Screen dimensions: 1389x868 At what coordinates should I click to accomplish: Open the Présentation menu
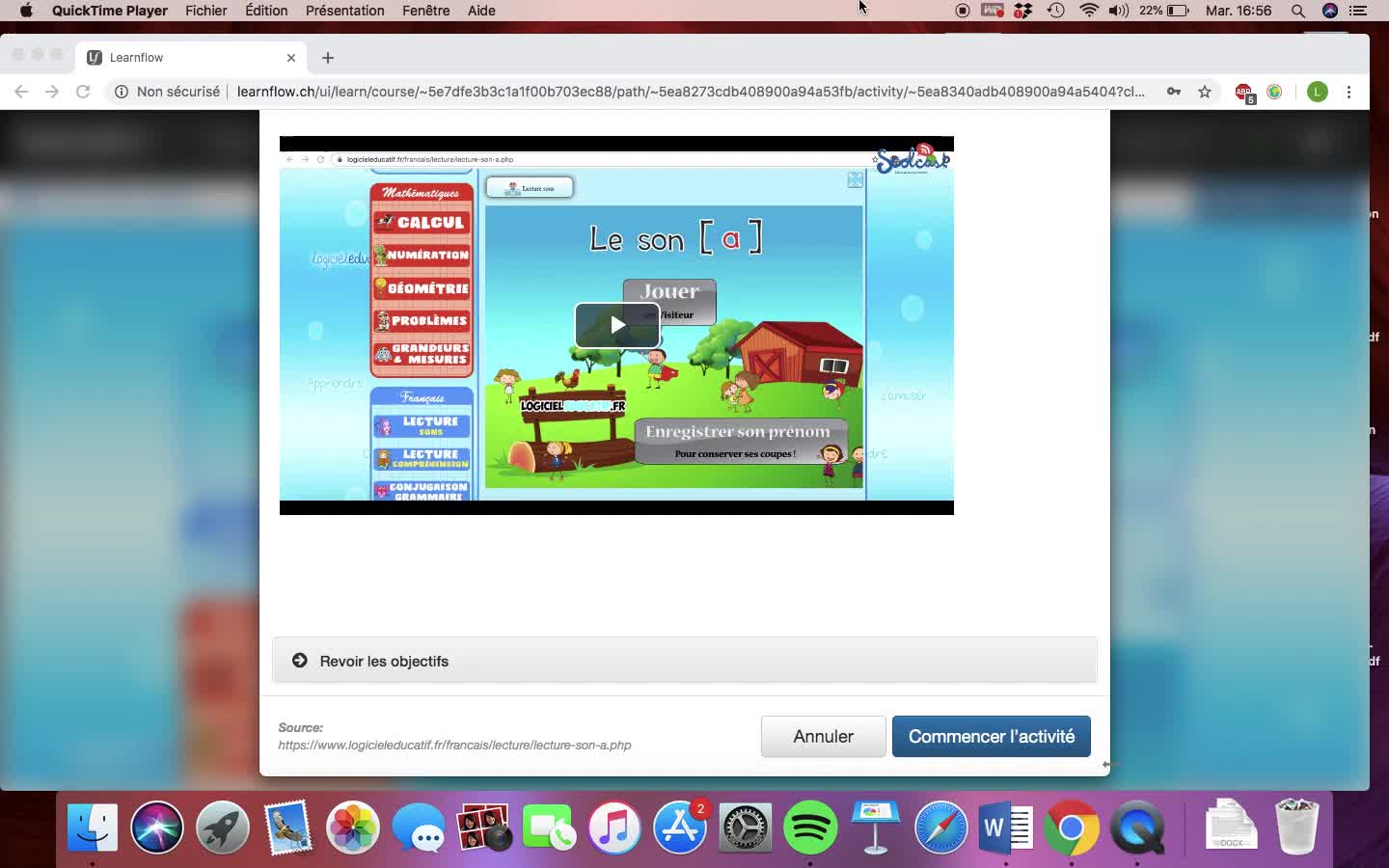coord(344,11)
